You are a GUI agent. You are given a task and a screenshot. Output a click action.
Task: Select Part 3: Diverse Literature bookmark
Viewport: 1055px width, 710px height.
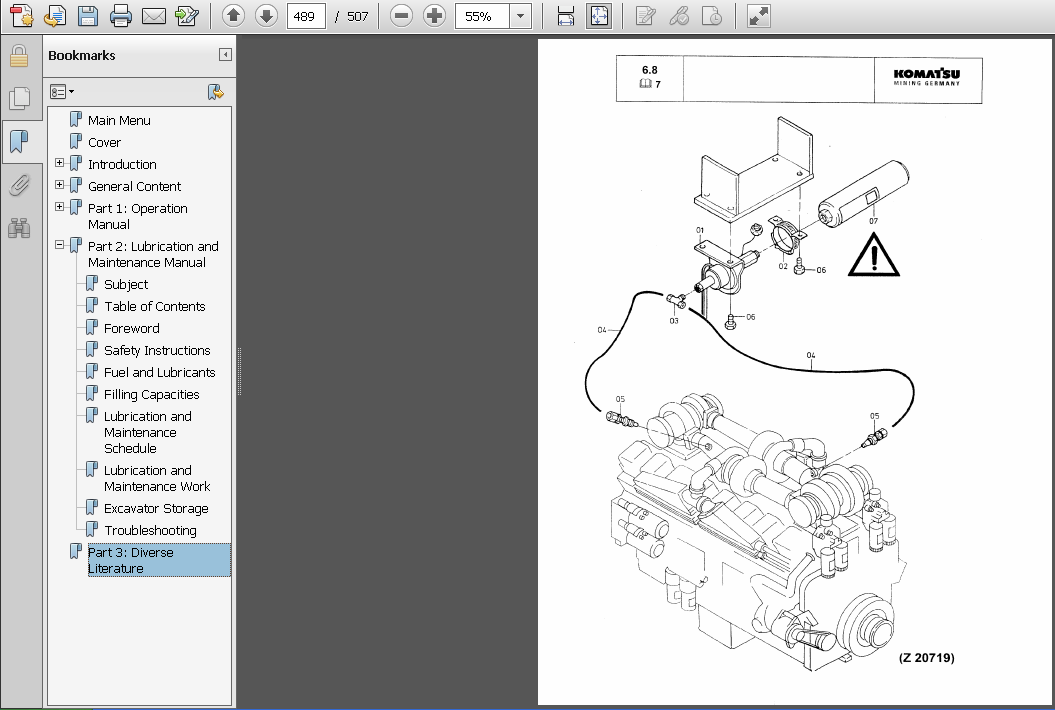pos(159,561)
